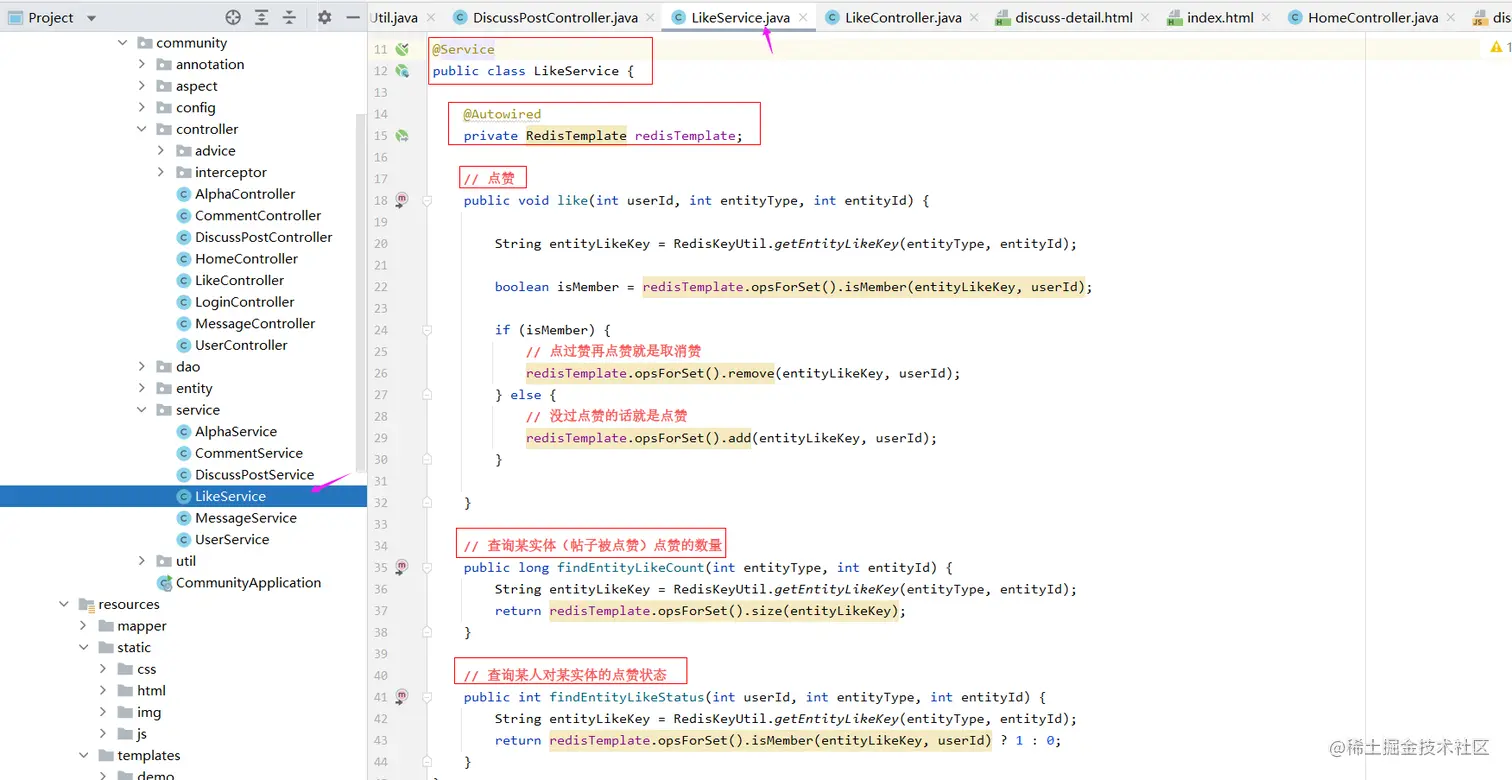Expand the annotation folder
Image resolution: width=1512 pixels, height=780 pixels.
(142, 64)
